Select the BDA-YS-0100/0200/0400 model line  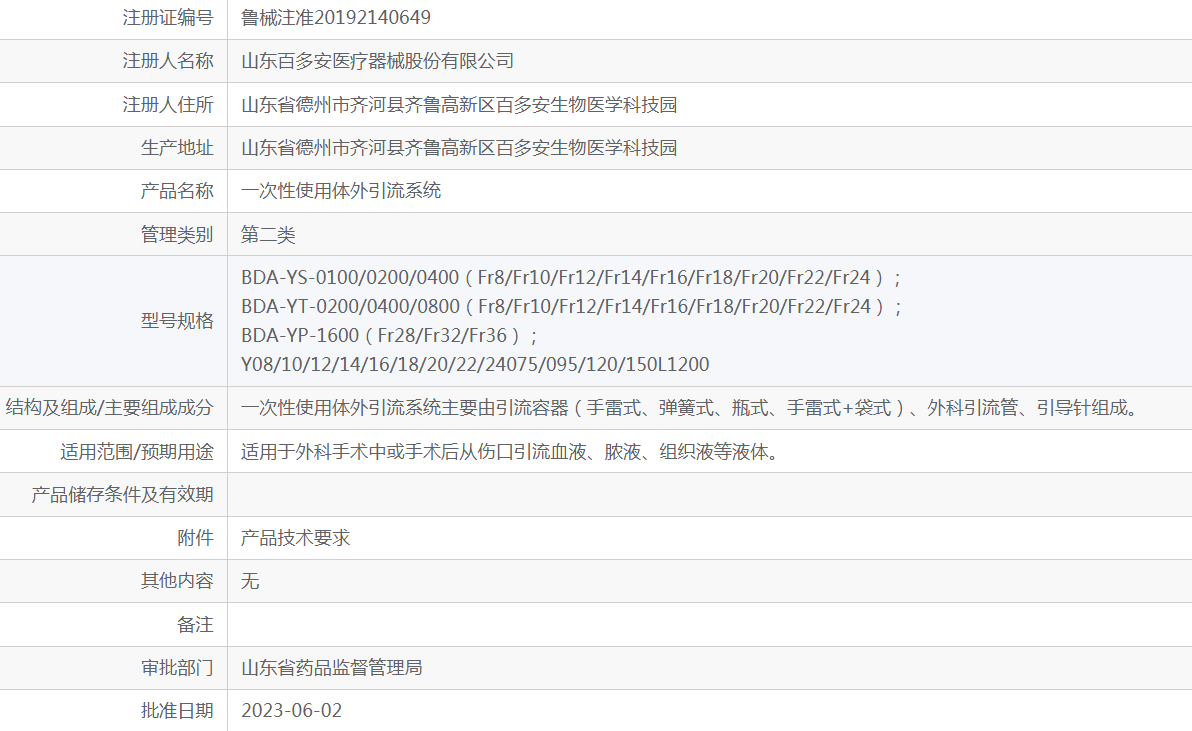pos(571,277)
